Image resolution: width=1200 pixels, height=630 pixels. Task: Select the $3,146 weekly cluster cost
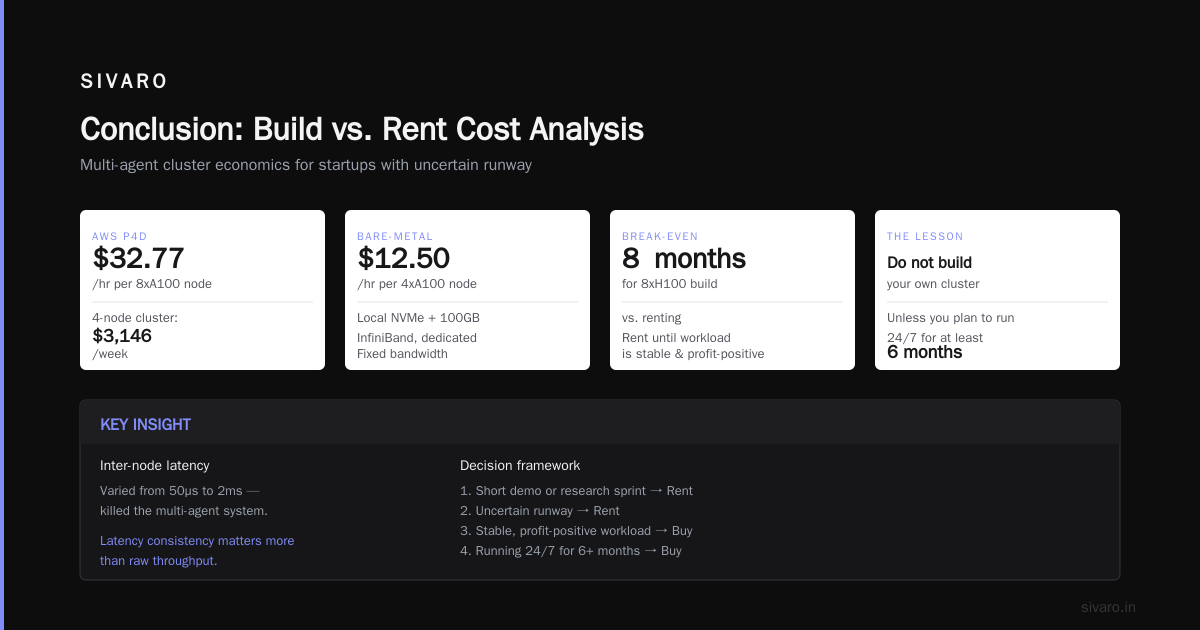pos(122,336)
